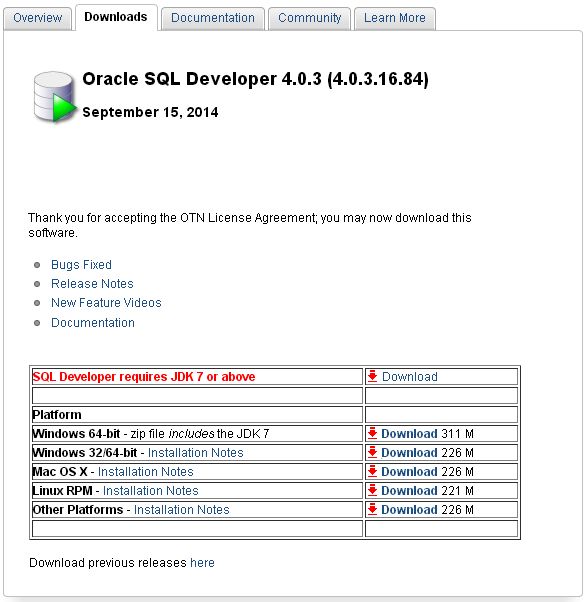585x602 pixels.
Task: Open the Release Notes link
Action: coord(92,284)
